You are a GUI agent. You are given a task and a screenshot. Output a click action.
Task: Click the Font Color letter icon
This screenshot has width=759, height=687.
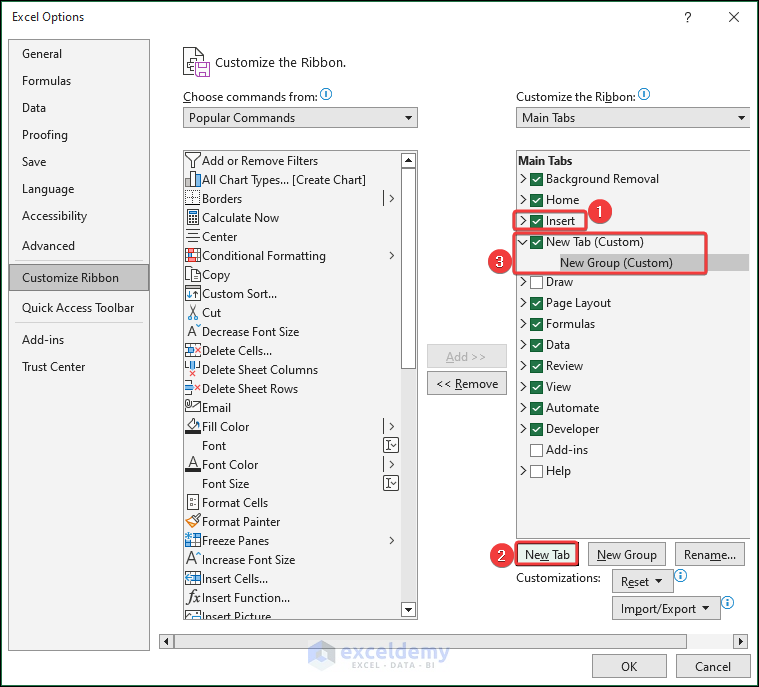(193, 464)
